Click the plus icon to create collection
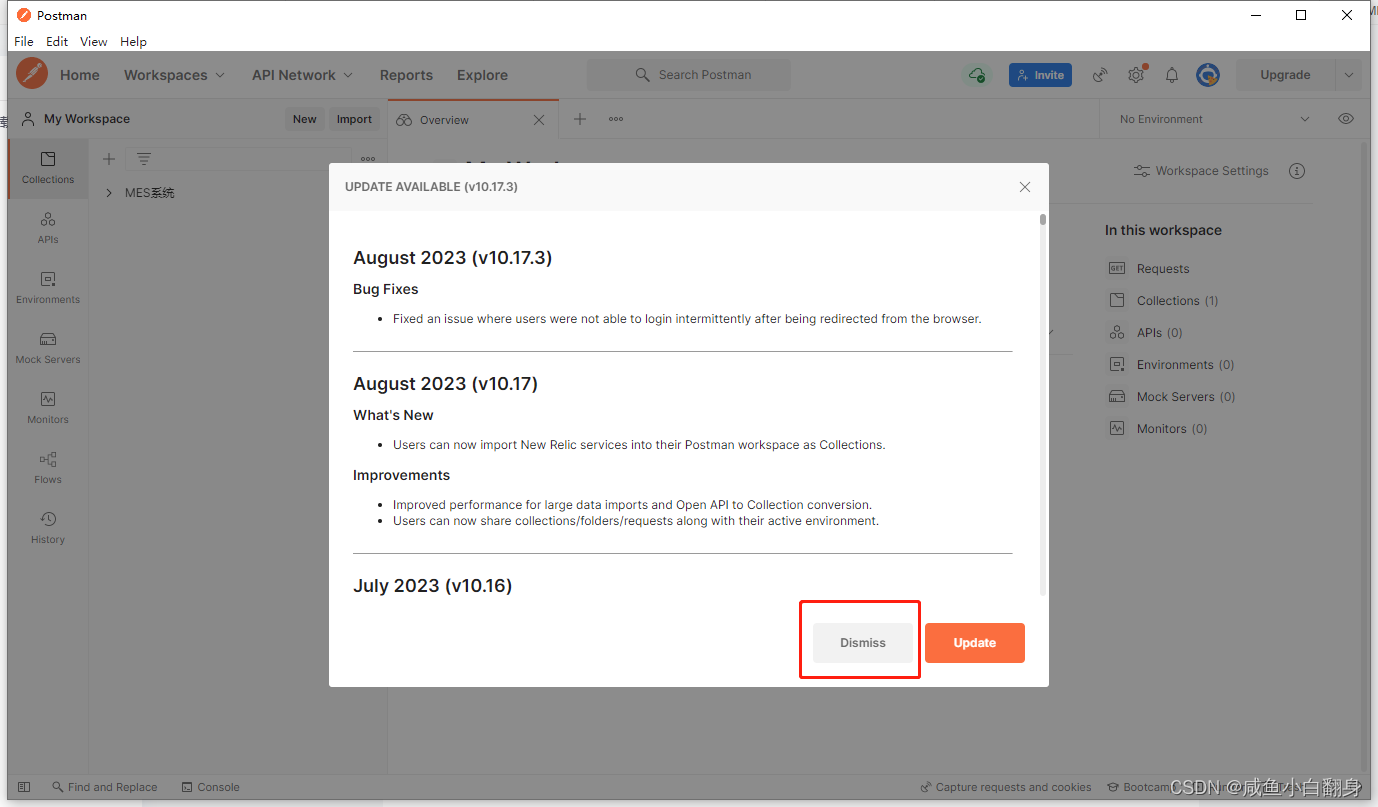 point(109,159)
